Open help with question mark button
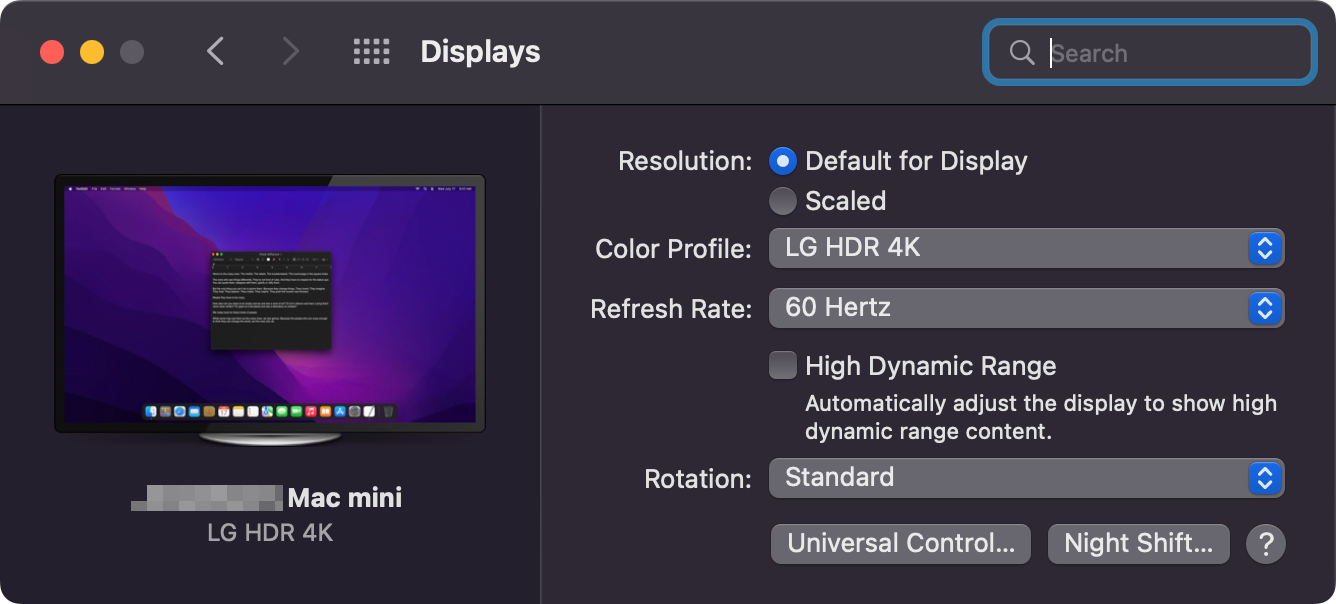Screen dimensions: 1336x604 click(x=1265, y=544)
